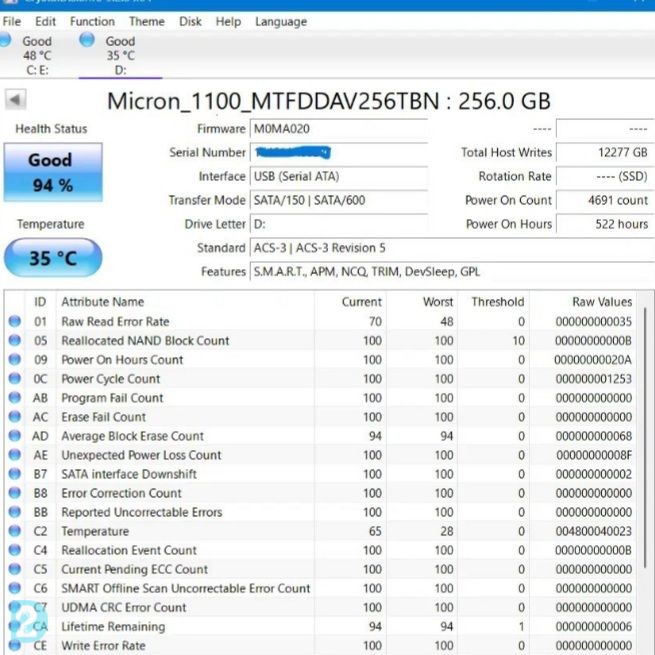The width and height of the screenshot is (655, 655).
Task: Open the Help menu
Action: point(228,21)
